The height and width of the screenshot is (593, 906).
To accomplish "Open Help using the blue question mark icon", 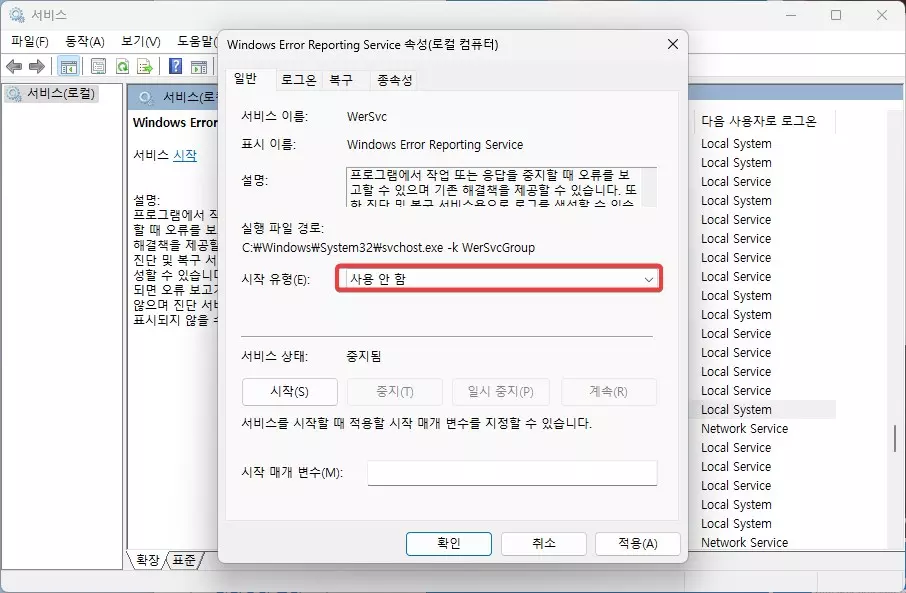I will pos(178,66).
